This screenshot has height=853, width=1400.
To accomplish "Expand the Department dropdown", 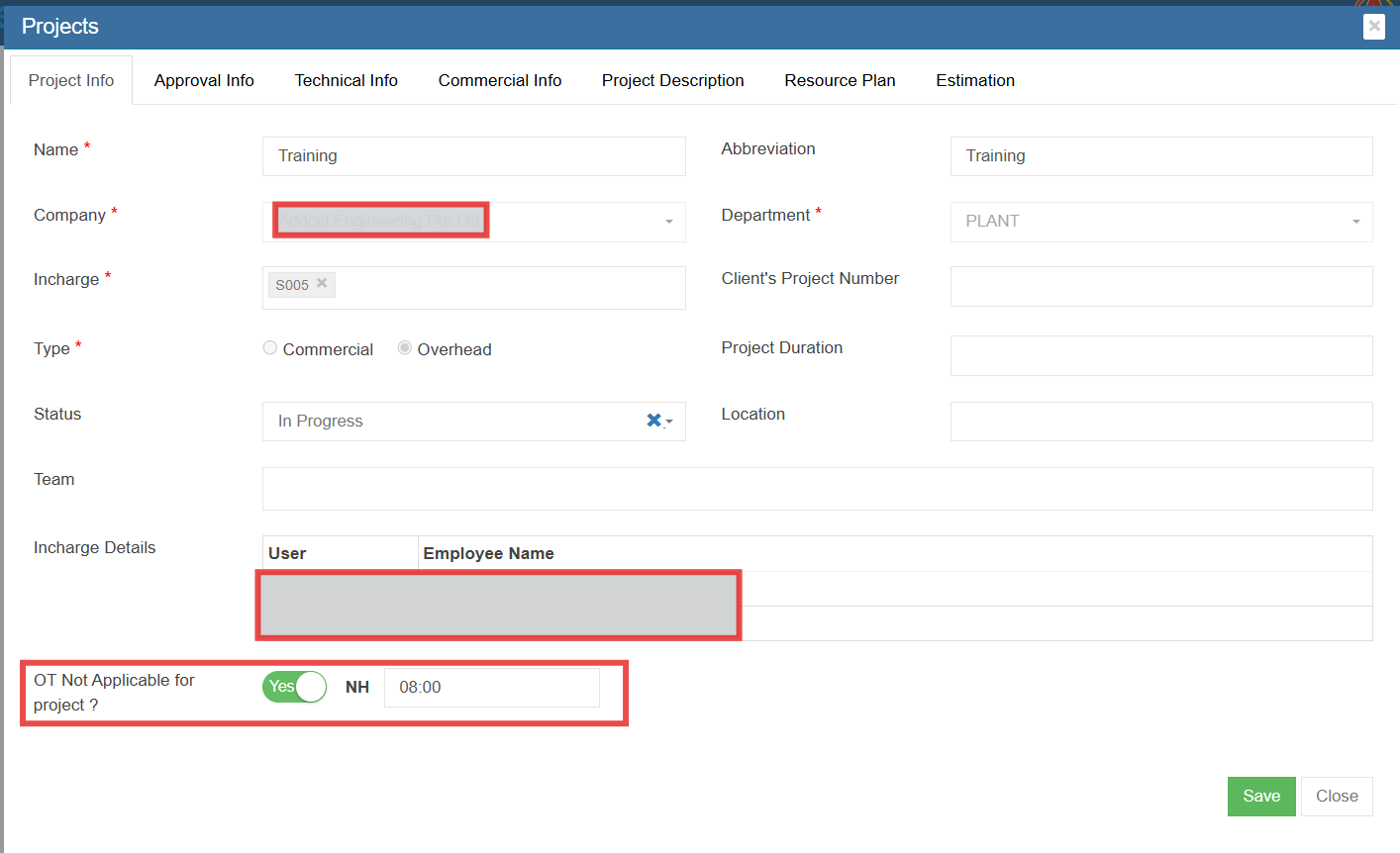I will pyautogui.click(x=1355, y=222).
